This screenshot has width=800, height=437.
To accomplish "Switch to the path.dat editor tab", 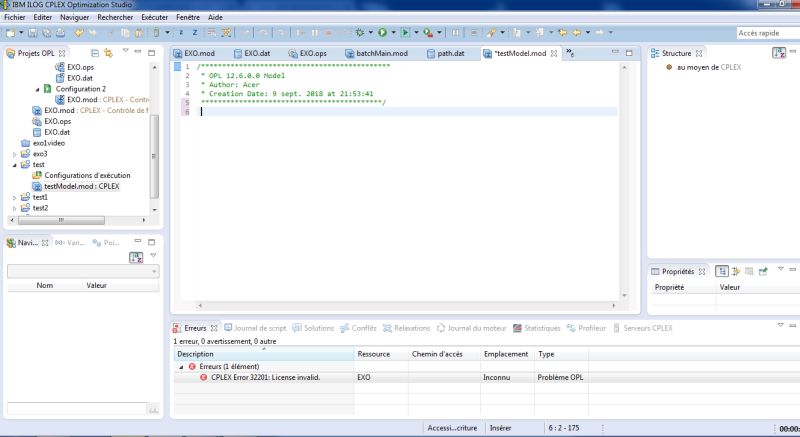I will click(x=446, y=53).
